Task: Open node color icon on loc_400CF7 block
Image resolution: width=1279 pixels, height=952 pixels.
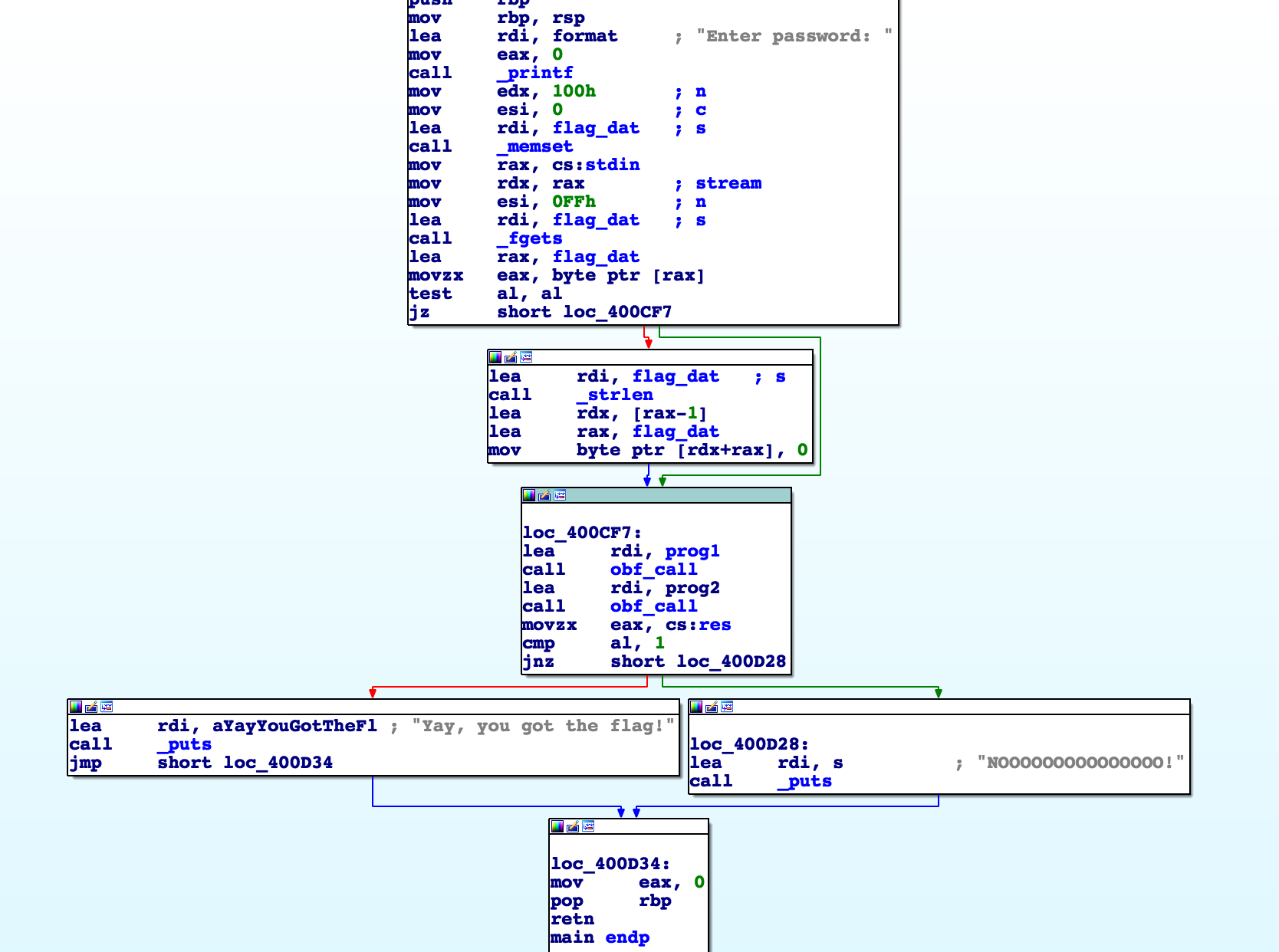Action: [x=529, y=495]
